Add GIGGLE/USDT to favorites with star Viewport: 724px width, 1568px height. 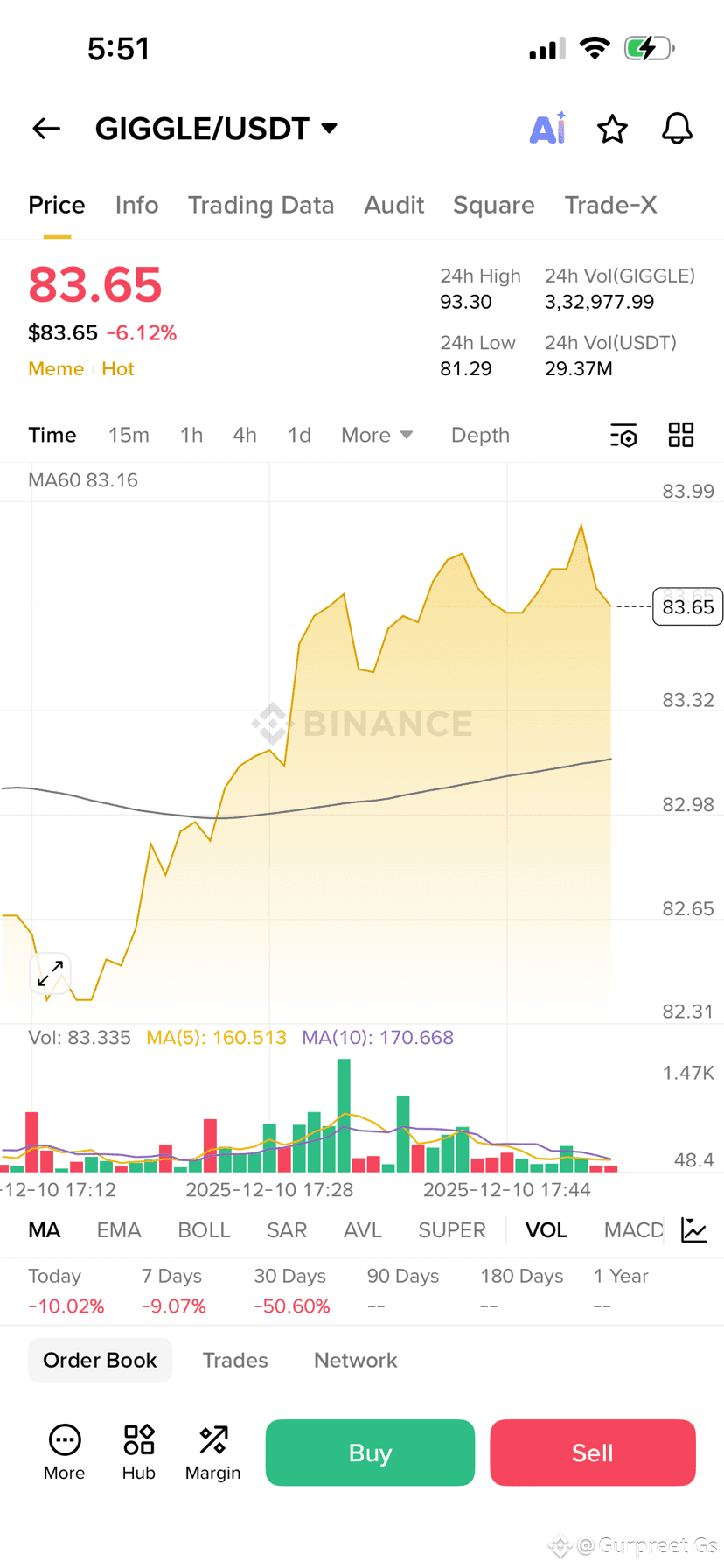[x=612, y=129]
